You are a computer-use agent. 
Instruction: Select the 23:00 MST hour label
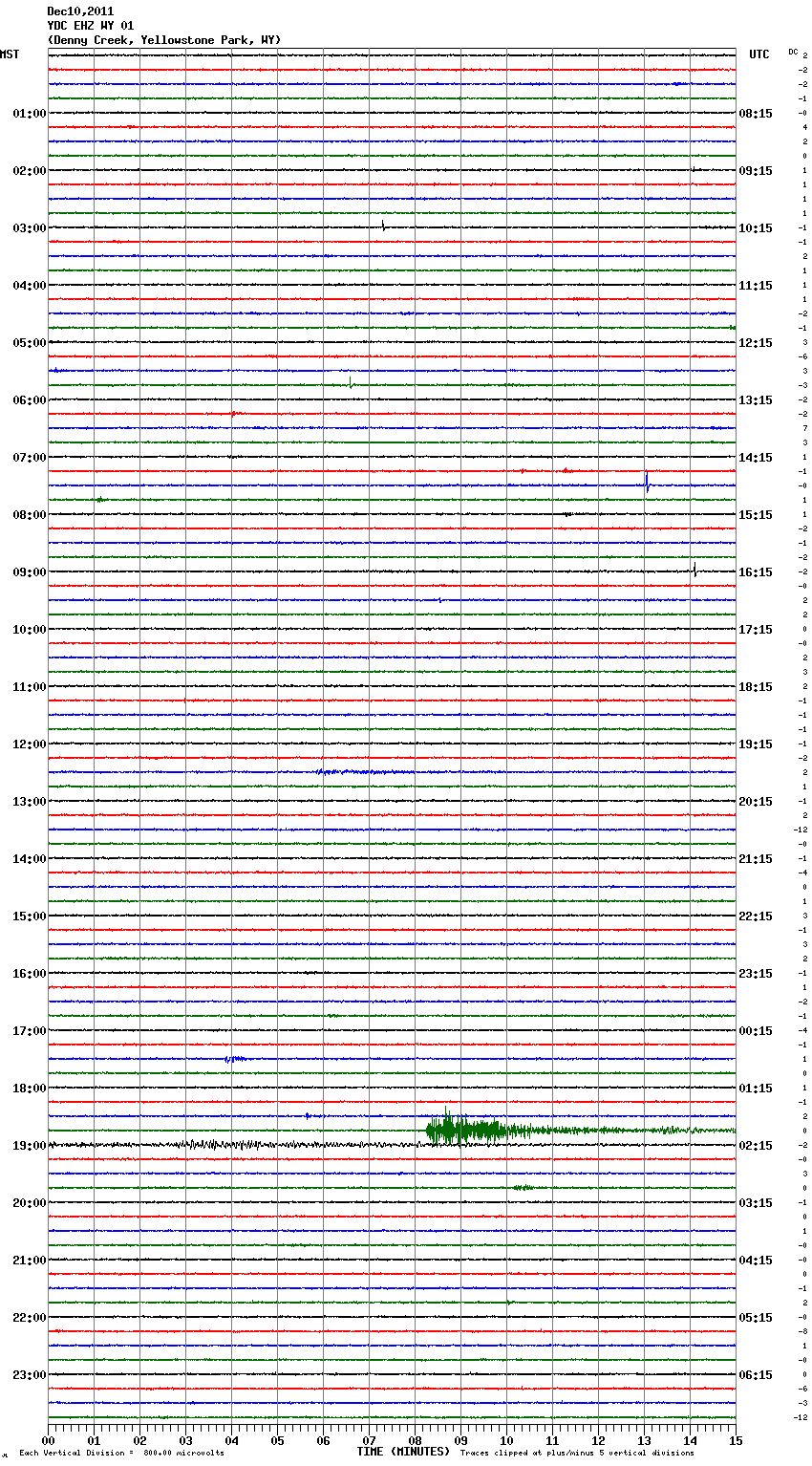[x=30, y=1375]
